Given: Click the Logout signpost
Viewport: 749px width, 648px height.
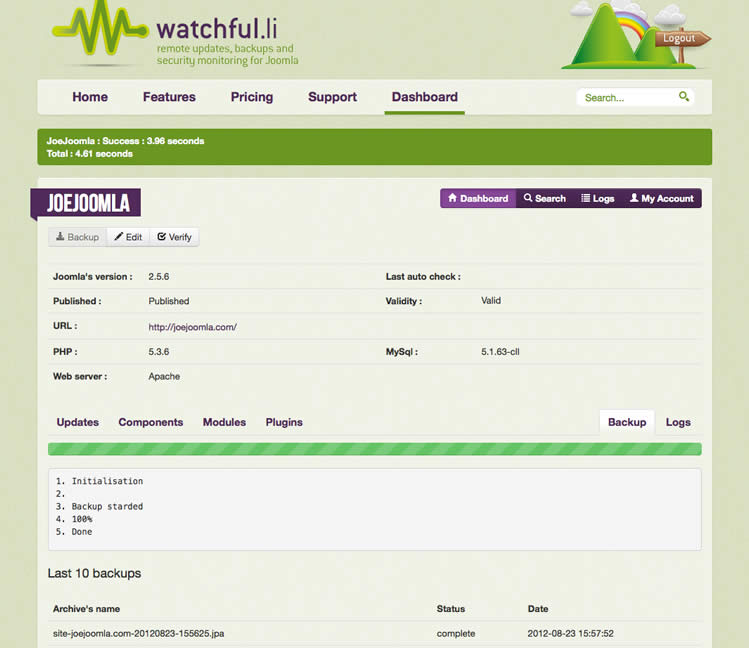Looking at the screenshot, I should pos(682,39).
